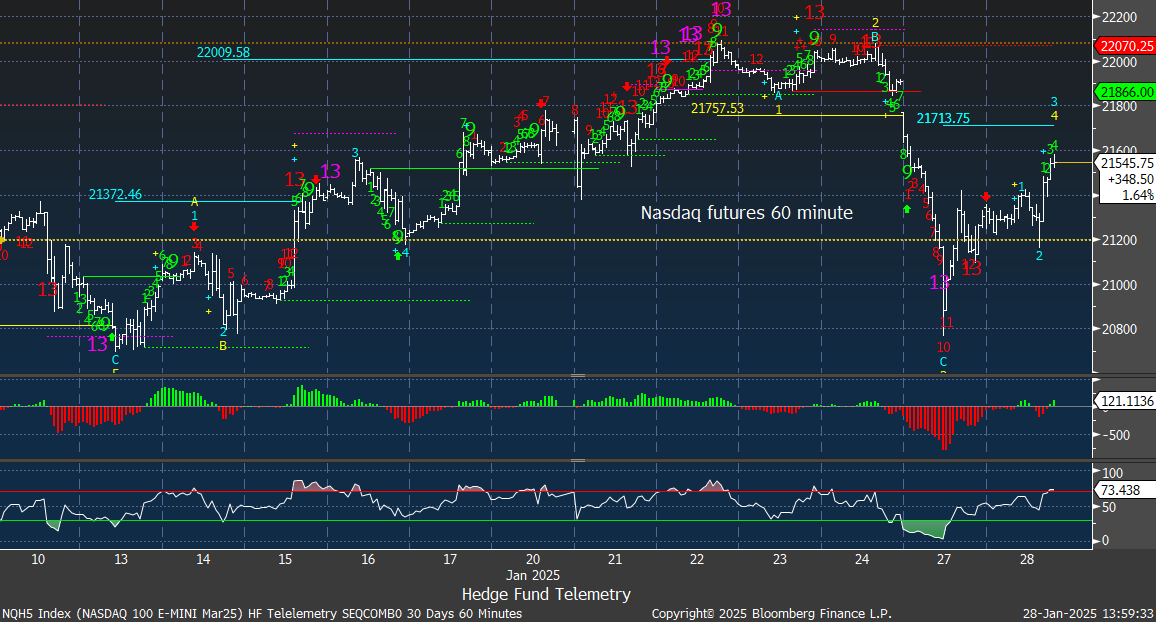
Task: Click the magenta 13 at January 27 low
Action: pyautogui.click(x=939, y=283)
